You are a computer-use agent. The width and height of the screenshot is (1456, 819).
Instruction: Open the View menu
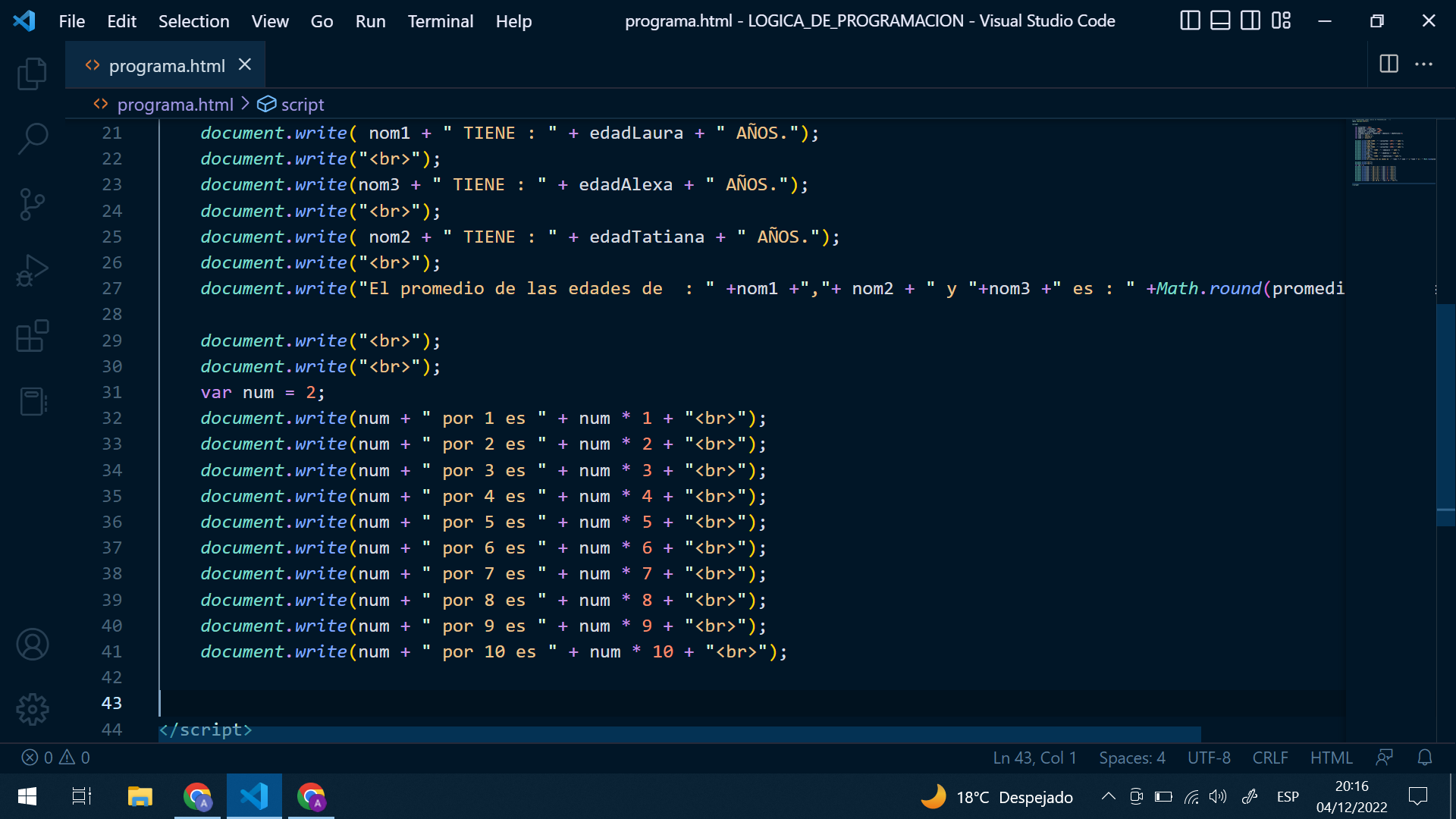pos(270,21)
